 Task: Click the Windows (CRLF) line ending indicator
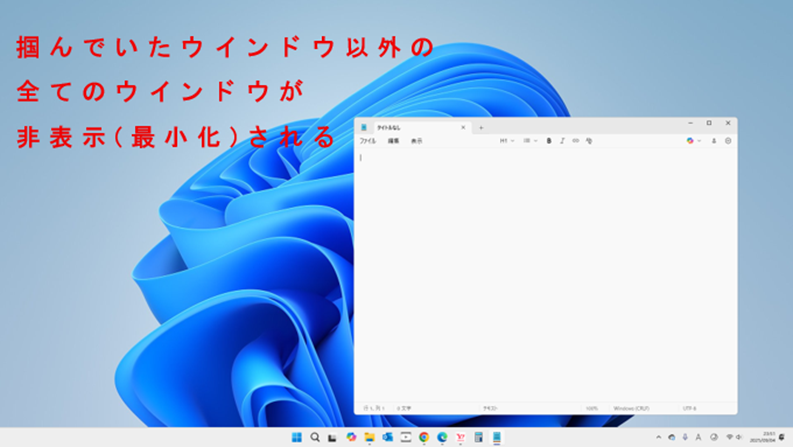click(x=631, y=408)
